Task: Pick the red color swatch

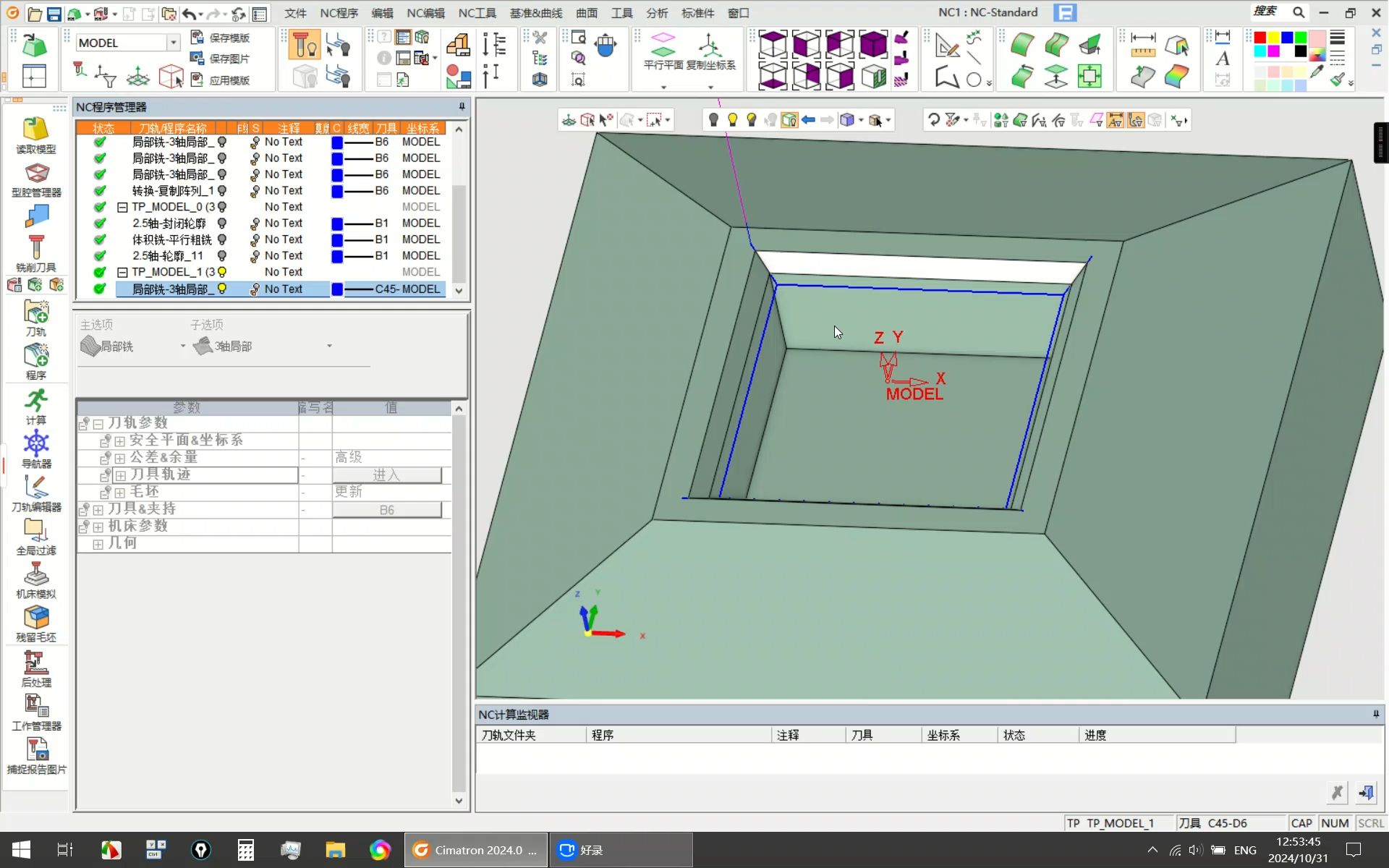Action: 1260,38
